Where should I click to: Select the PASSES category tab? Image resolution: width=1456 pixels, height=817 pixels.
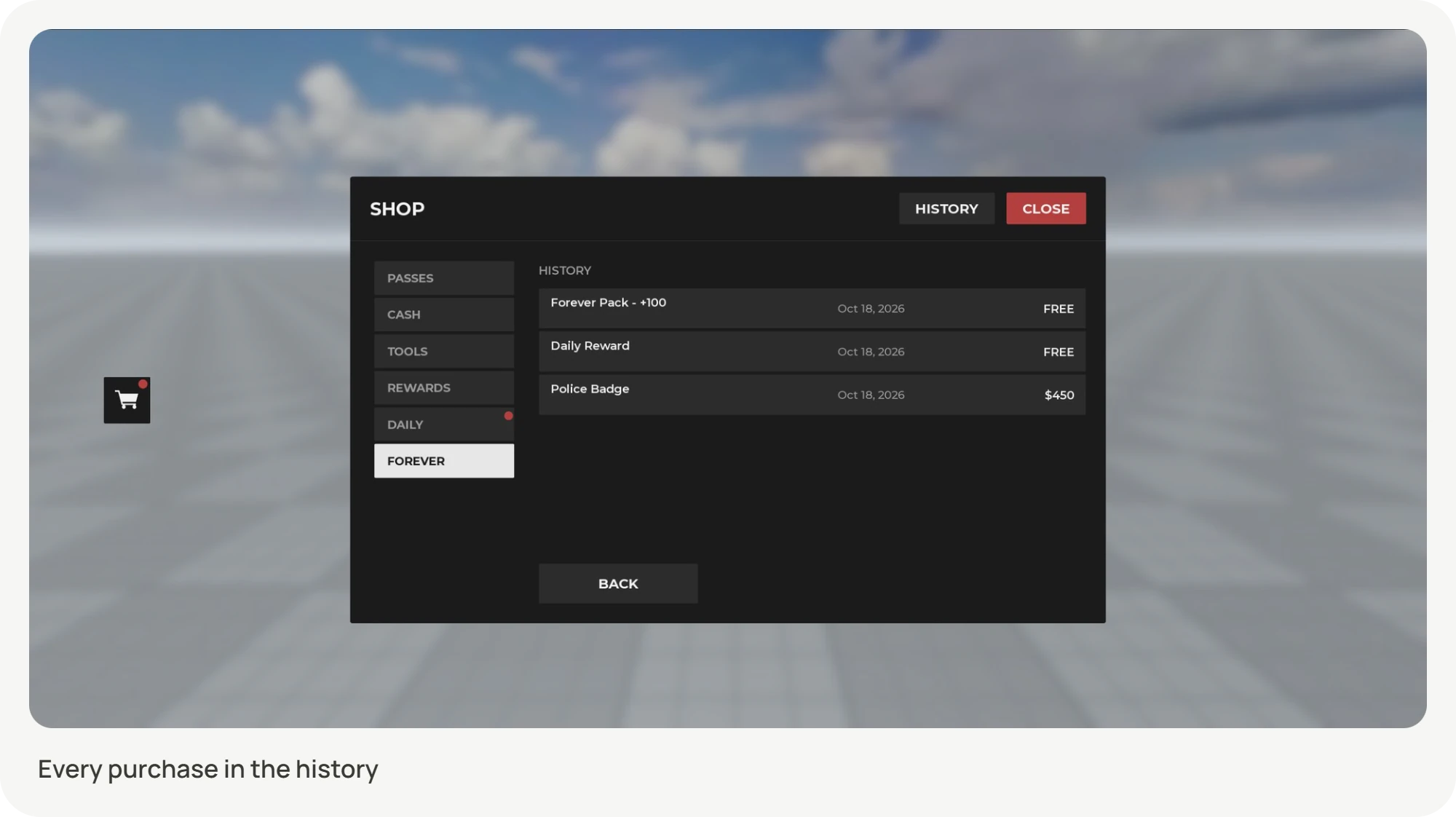tap(444, 278)
